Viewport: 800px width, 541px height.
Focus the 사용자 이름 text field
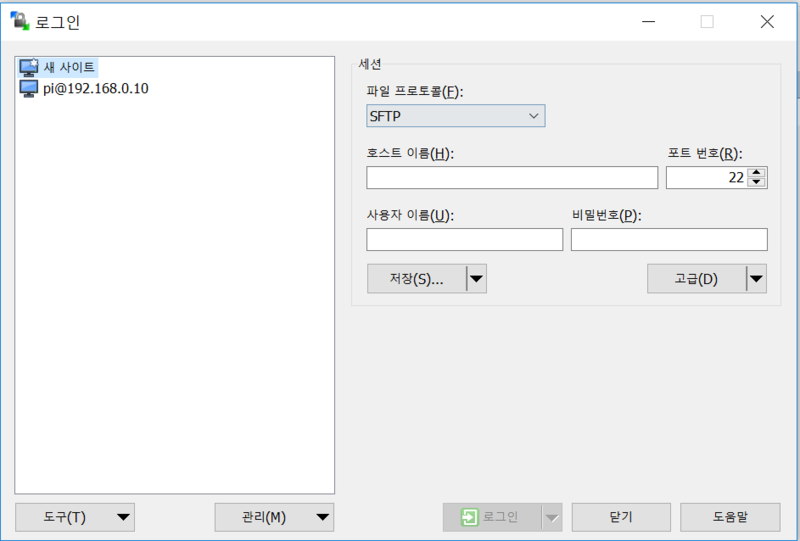464,240
